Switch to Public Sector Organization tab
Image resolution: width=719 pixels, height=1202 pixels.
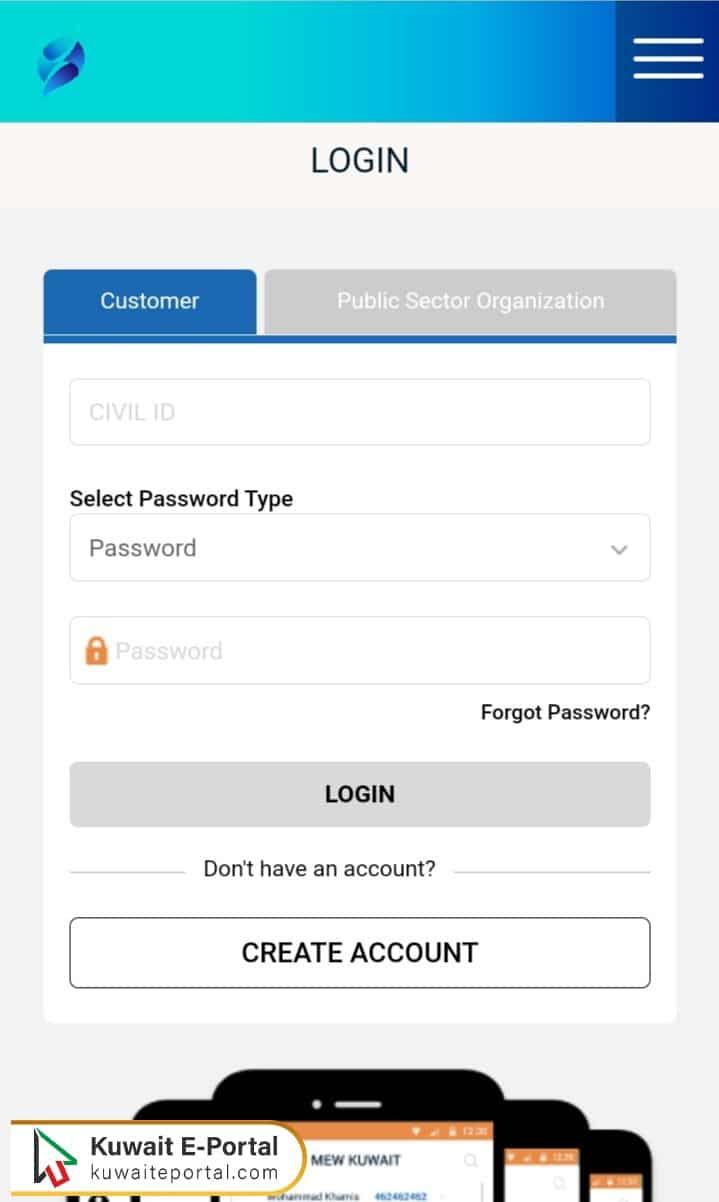point(470,300)
